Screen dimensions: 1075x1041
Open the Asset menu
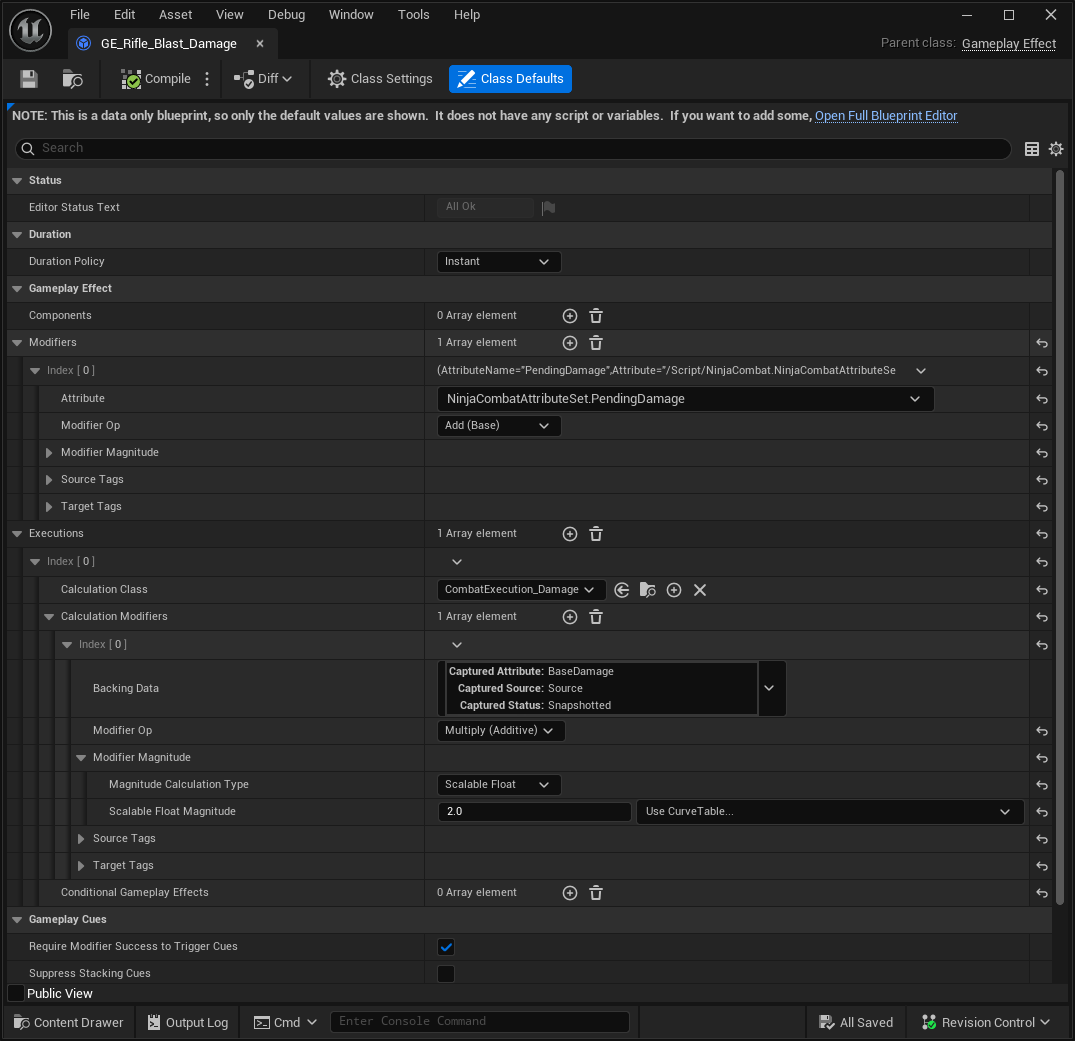click(175, 15)
